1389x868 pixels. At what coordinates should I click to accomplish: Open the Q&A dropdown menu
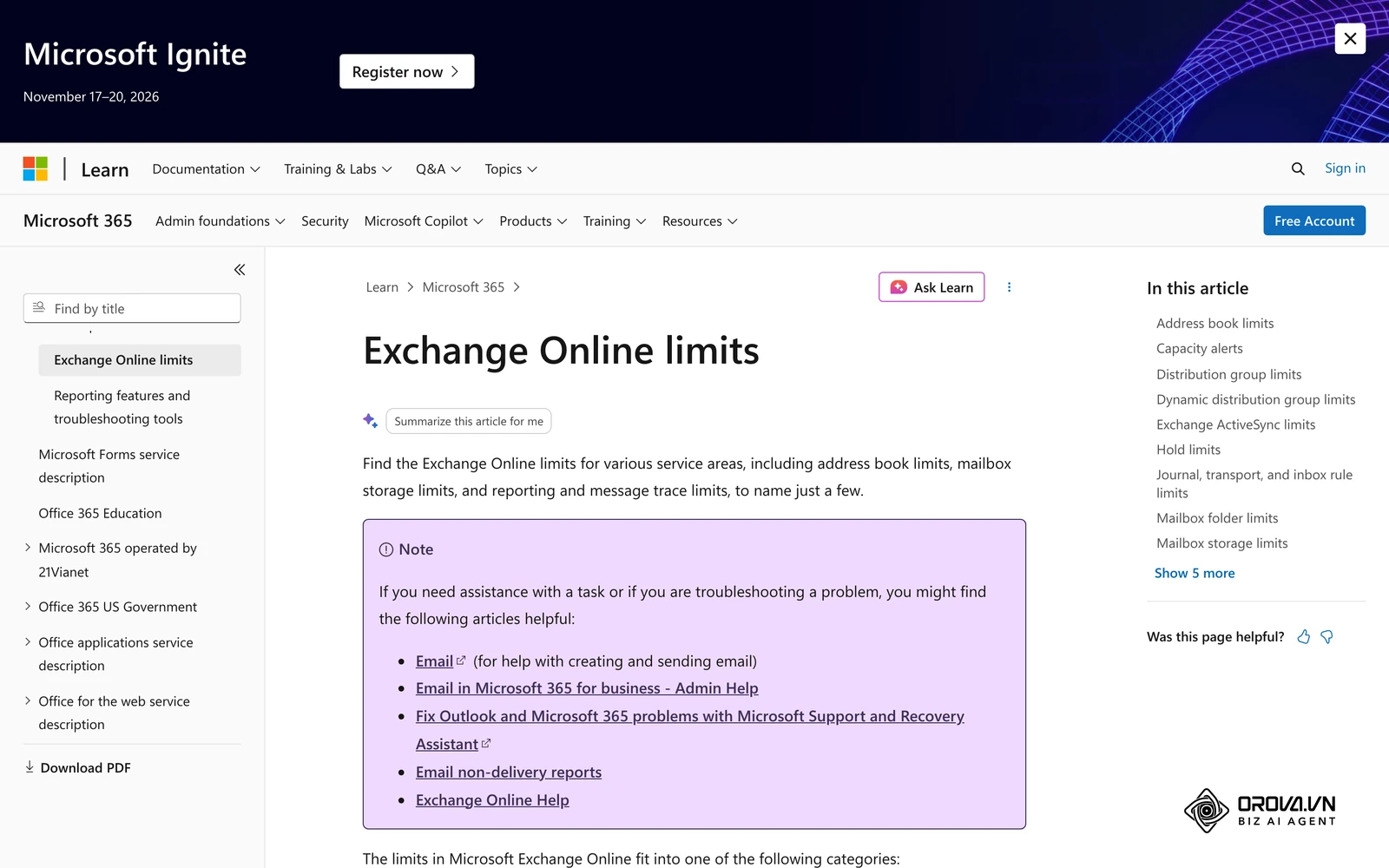click(438, 169)
